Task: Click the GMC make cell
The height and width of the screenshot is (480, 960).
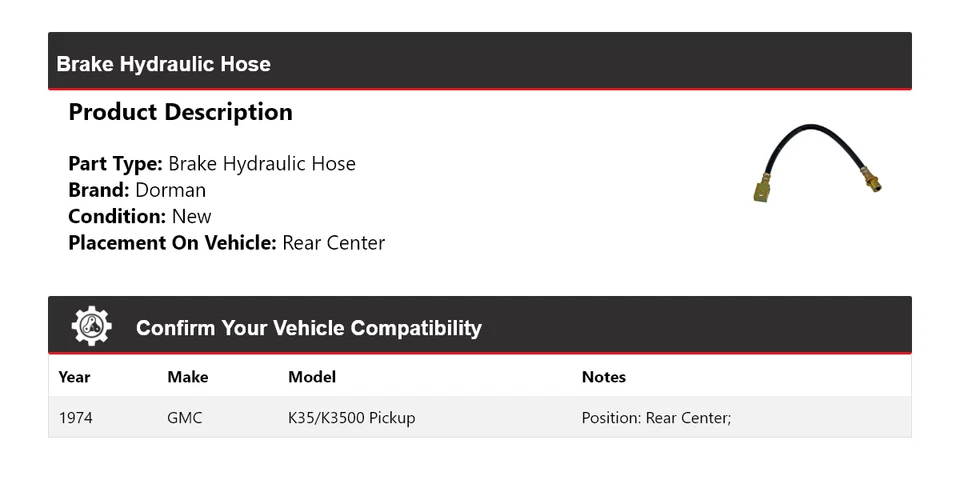Action: (x=185, y=417)
